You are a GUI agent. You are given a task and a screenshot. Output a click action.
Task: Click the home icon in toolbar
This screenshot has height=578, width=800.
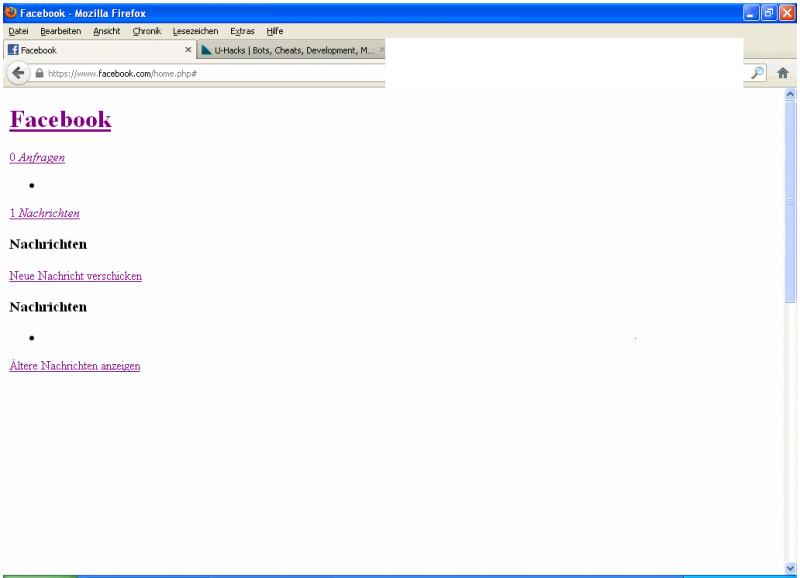point(784,73)
